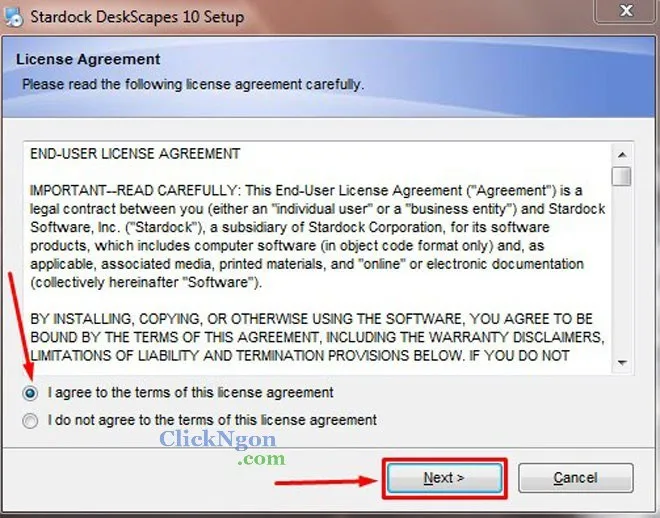This screenshot has width=660, height=518.
Task: Click the IMPORTANT--READ CAREFULLY paragraph
Action: (x=317, y=236)
